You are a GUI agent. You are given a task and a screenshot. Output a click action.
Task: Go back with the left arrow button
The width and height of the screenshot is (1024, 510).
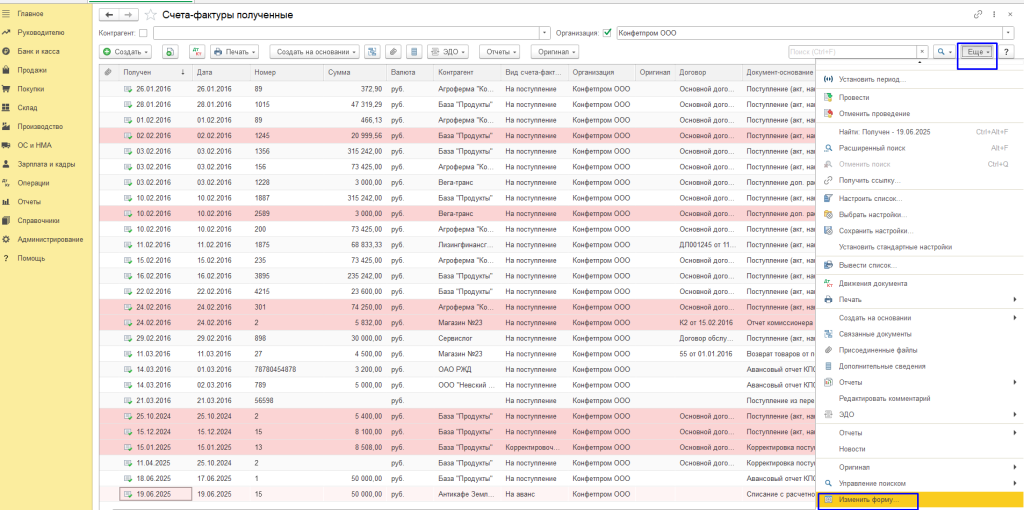110,15
